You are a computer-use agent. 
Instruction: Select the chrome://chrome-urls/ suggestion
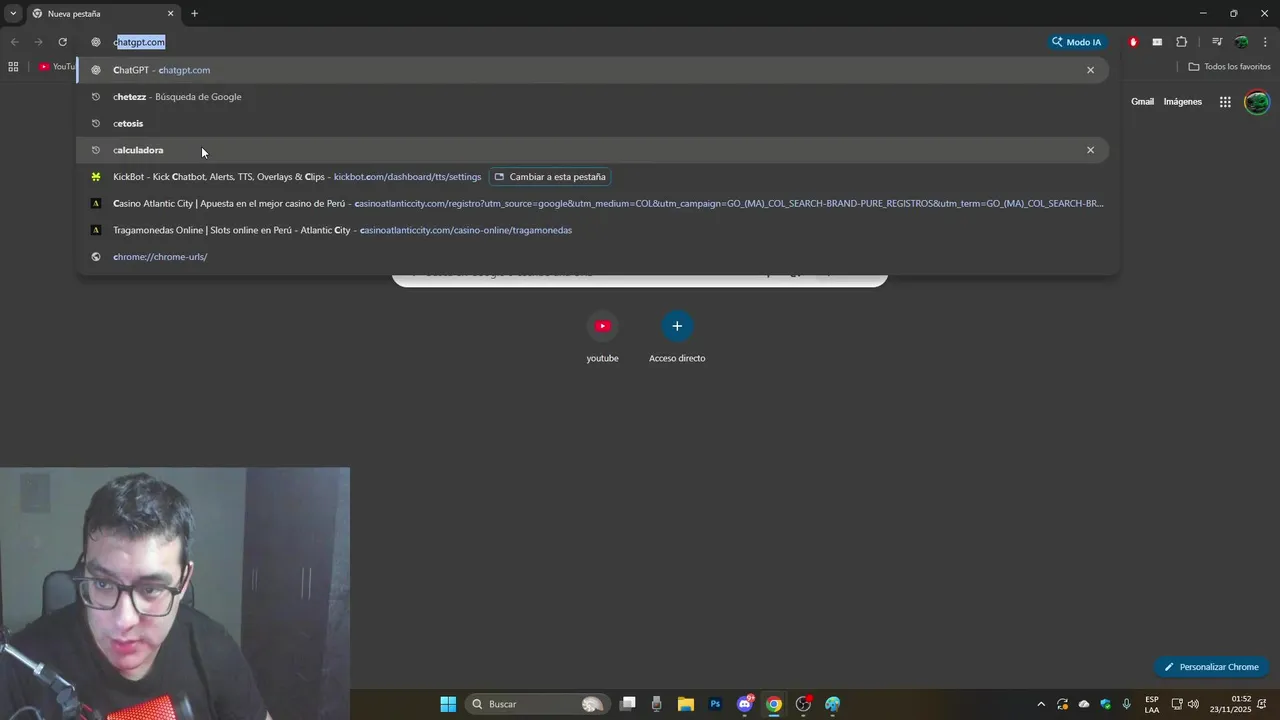pyautogui.click(x=594, y=257)
